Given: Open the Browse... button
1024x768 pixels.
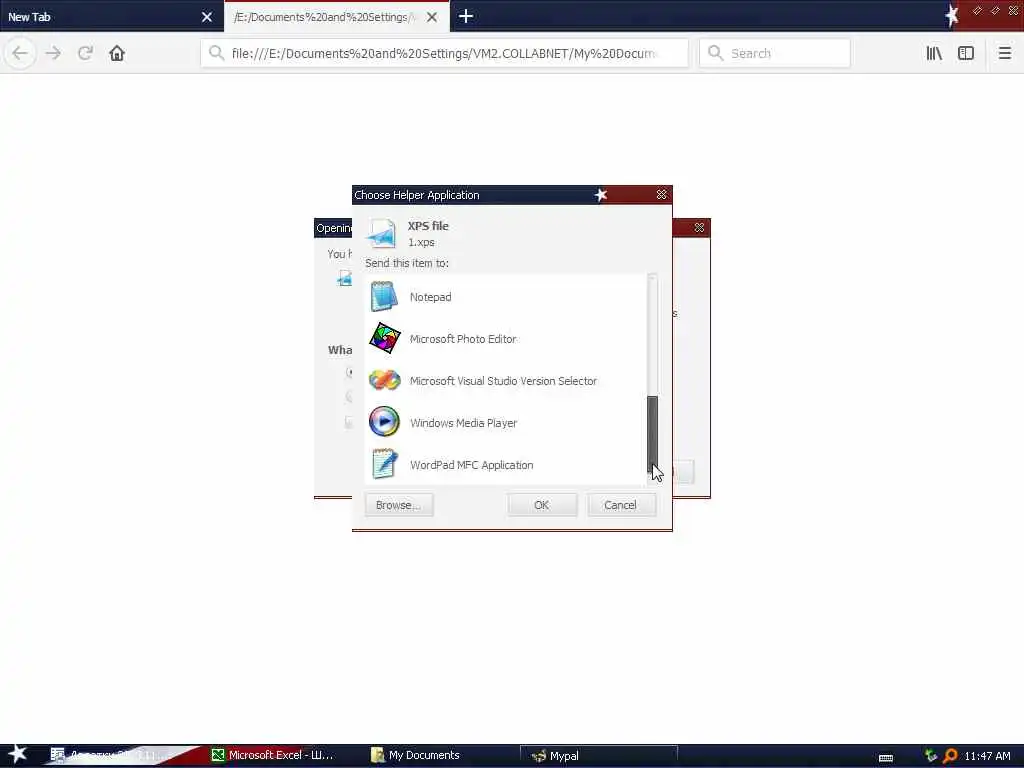Looking at the screenshot, I should coord(399,505).
